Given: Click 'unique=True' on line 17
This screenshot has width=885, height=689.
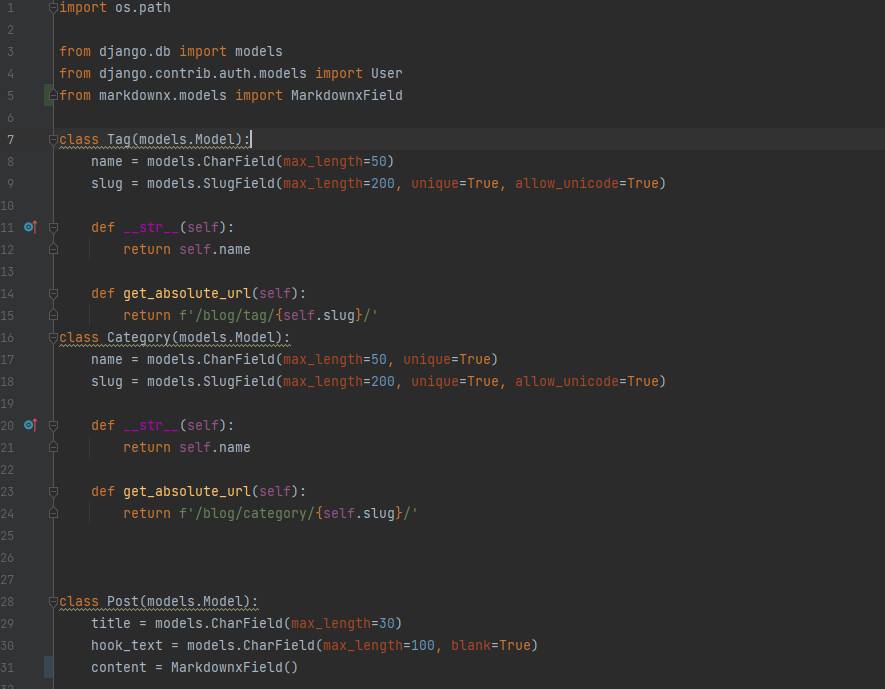Looking at the screenshot, I should [446, 359].
